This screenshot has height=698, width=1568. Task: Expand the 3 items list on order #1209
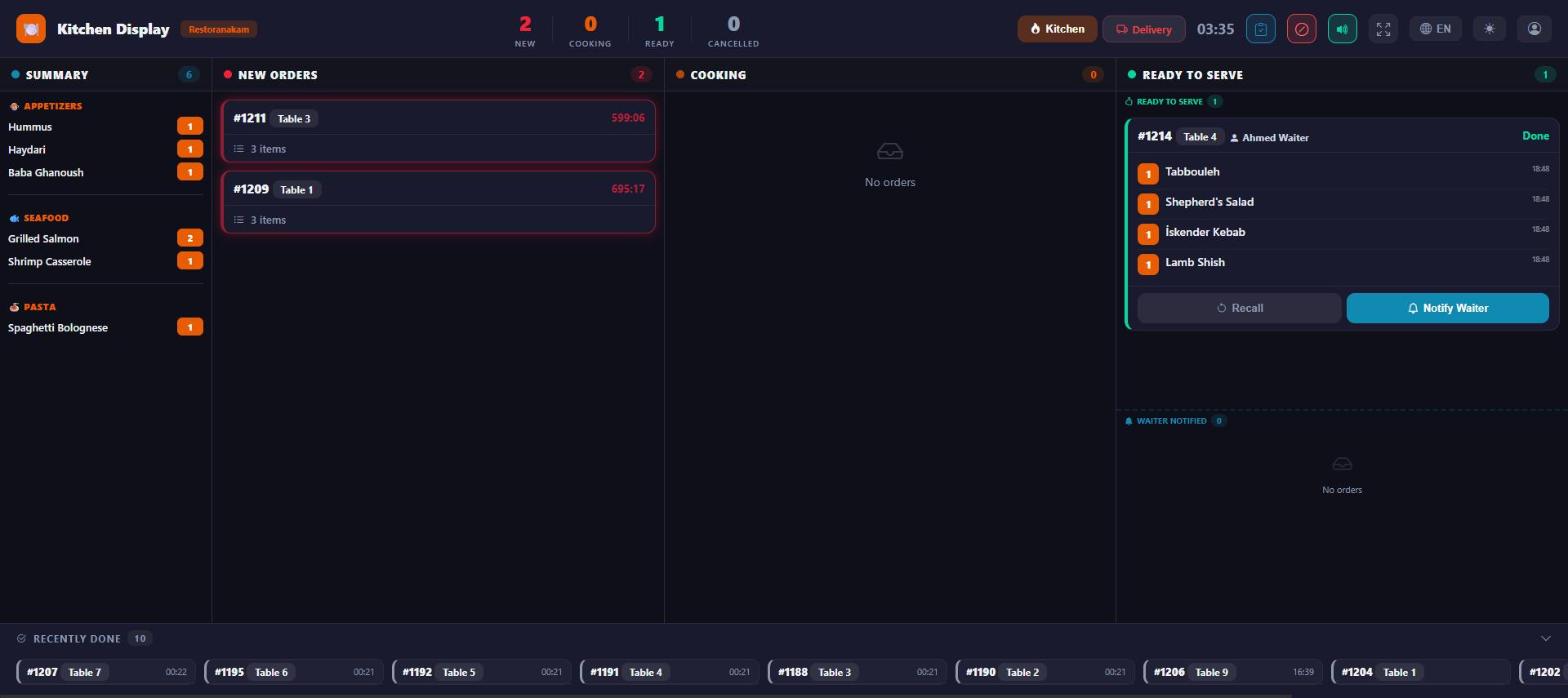point(438,220)
